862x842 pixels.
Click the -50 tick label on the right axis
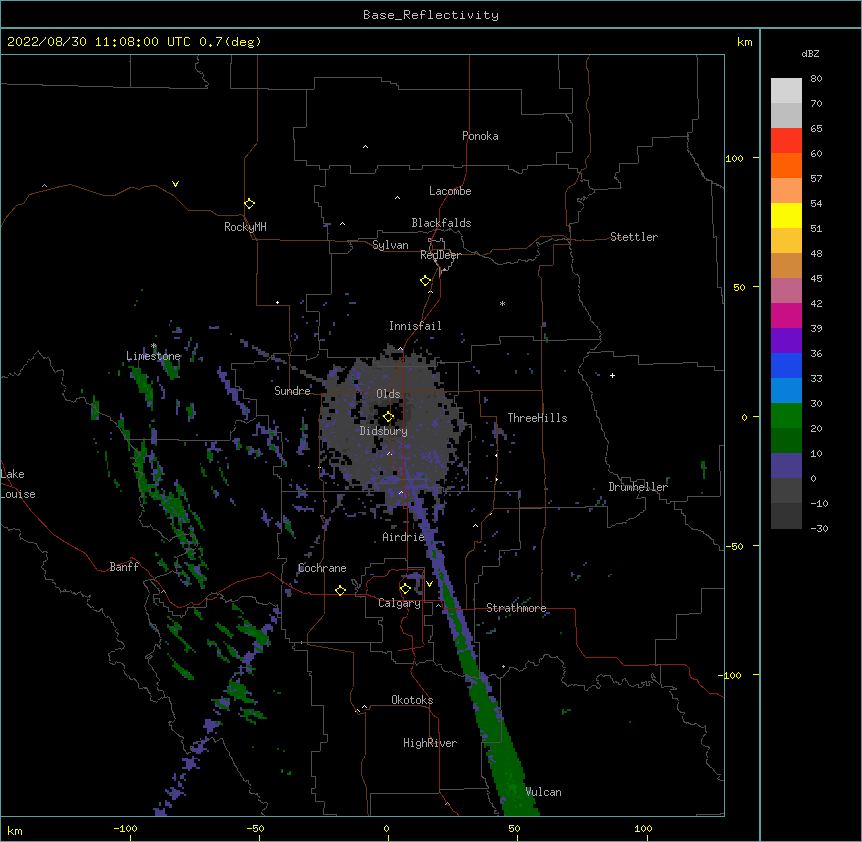tap(734, 546)
